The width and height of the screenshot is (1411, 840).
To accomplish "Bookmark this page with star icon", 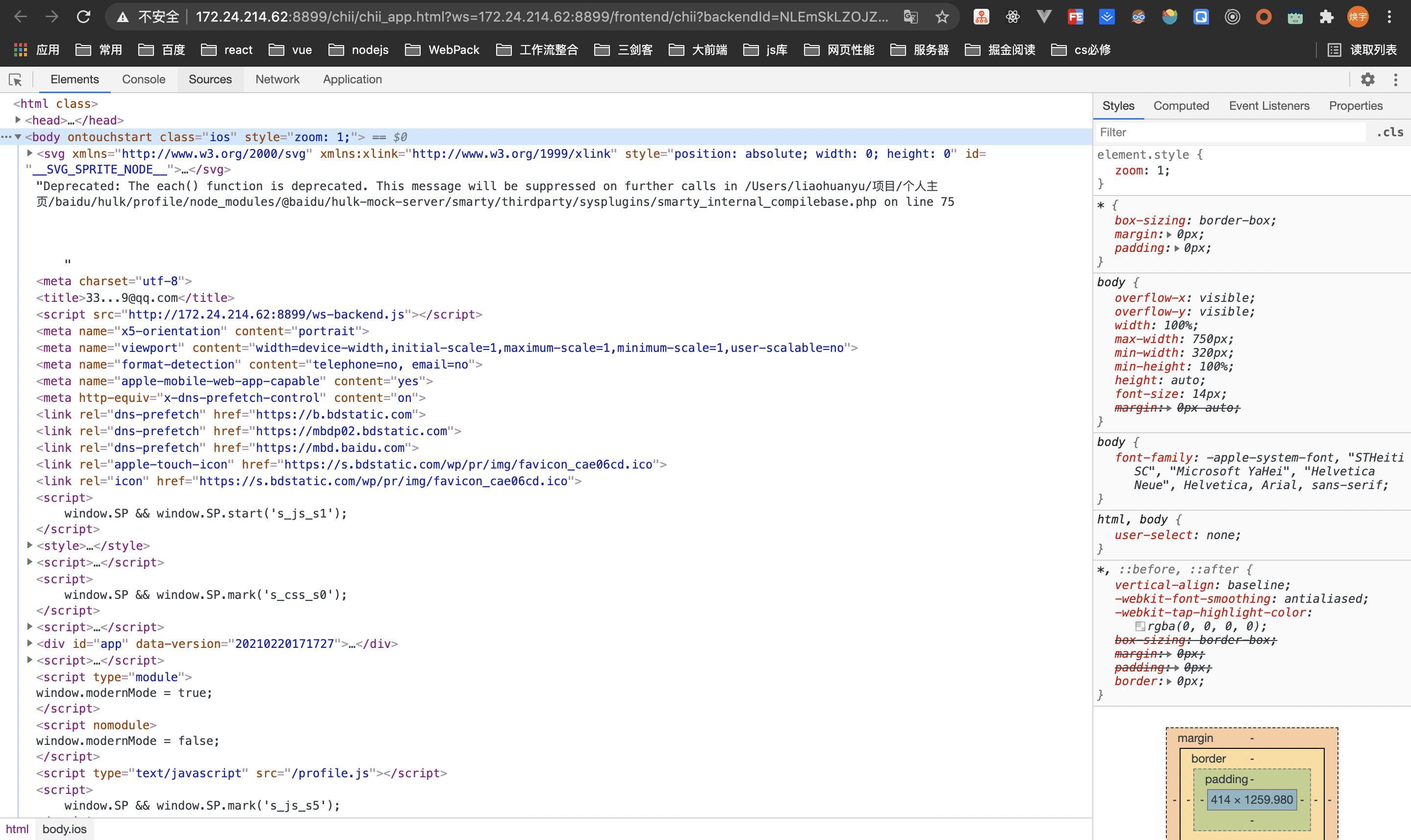I will pos(942,17).
